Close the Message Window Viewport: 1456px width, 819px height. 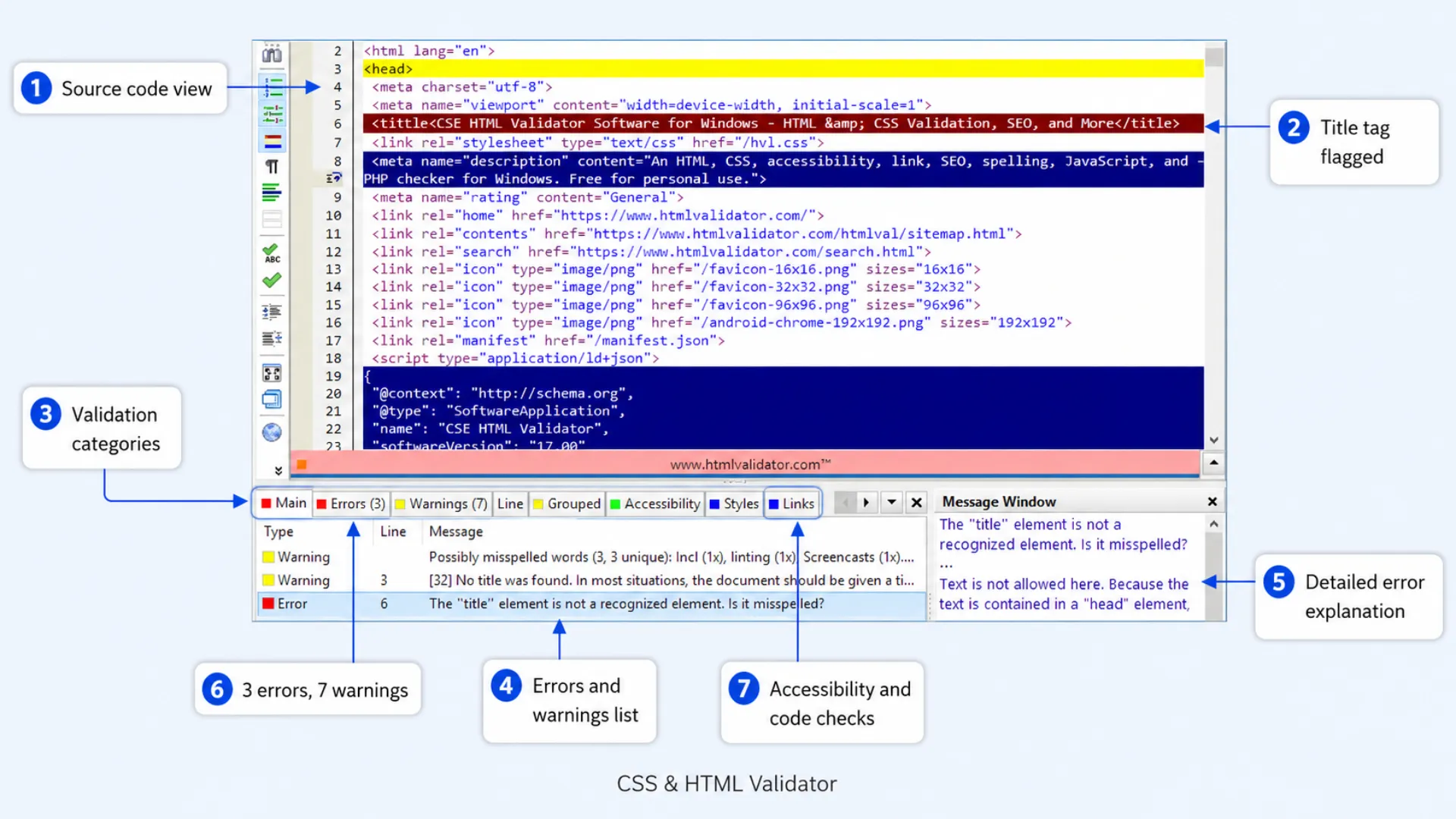(1213, 501)
